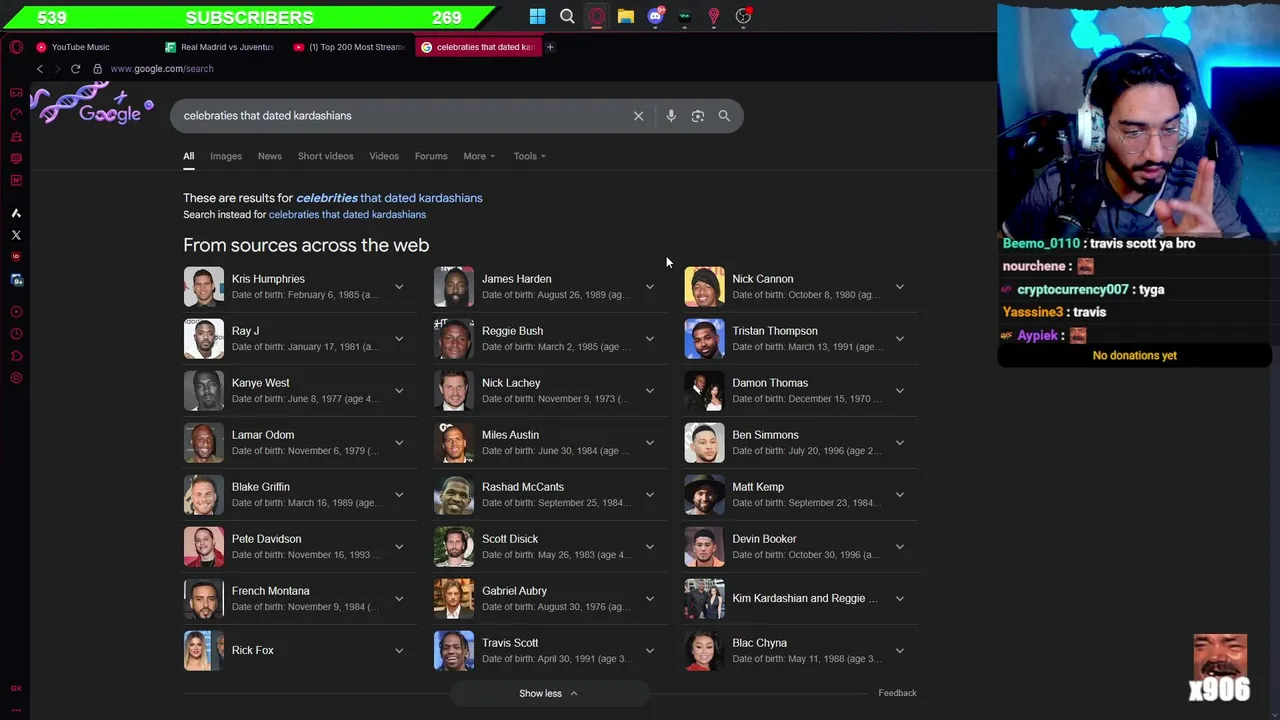Screen dimensions: 1280x720
Task: Click the Miles Austin name text
Action: 510,435
